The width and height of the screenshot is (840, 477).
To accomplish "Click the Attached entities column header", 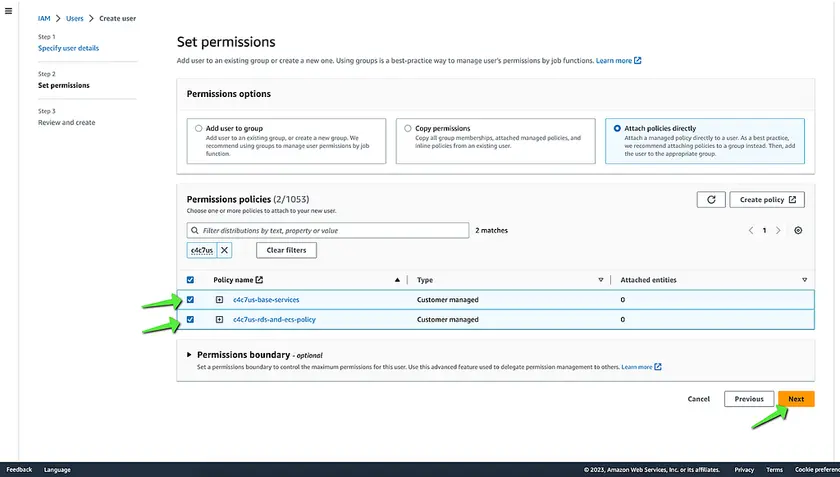I will pos(648,280).
